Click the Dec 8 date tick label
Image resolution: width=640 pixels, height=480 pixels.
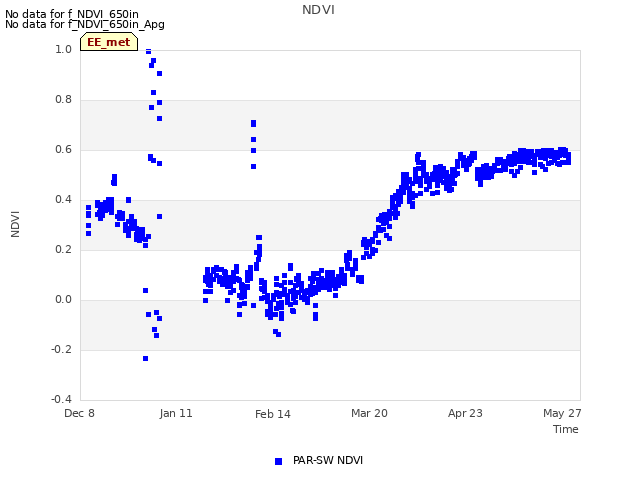click(x=79, y=413)
